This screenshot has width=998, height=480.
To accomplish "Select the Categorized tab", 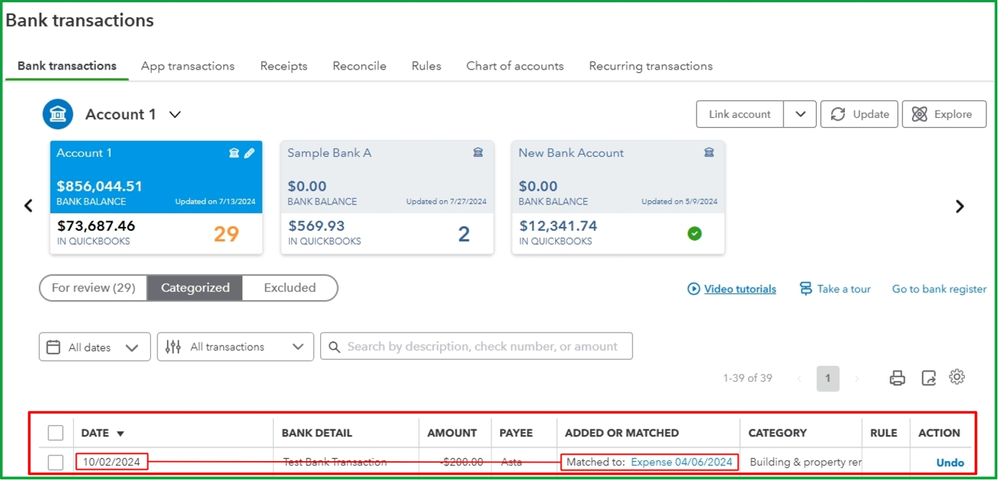I will click(x=195, y=288).
